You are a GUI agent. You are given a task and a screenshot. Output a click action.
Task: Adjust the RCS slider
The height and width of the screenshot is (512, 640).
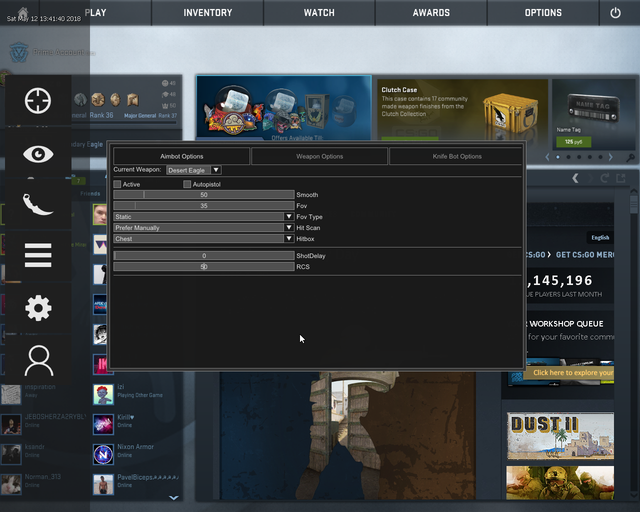tap(204, 267)
